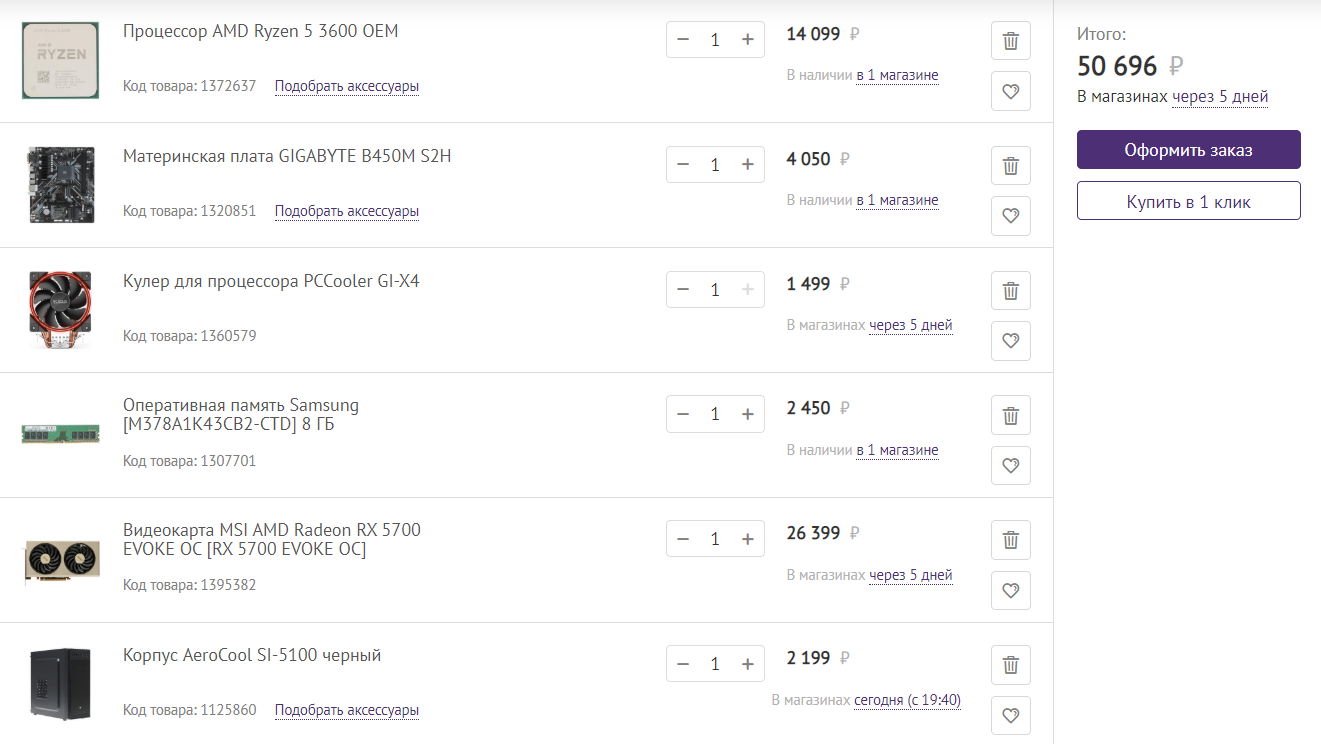Add GIGABYTE B450M S2H to favorites
The height and width of the screenshot is (744, 1321).
1010,216
